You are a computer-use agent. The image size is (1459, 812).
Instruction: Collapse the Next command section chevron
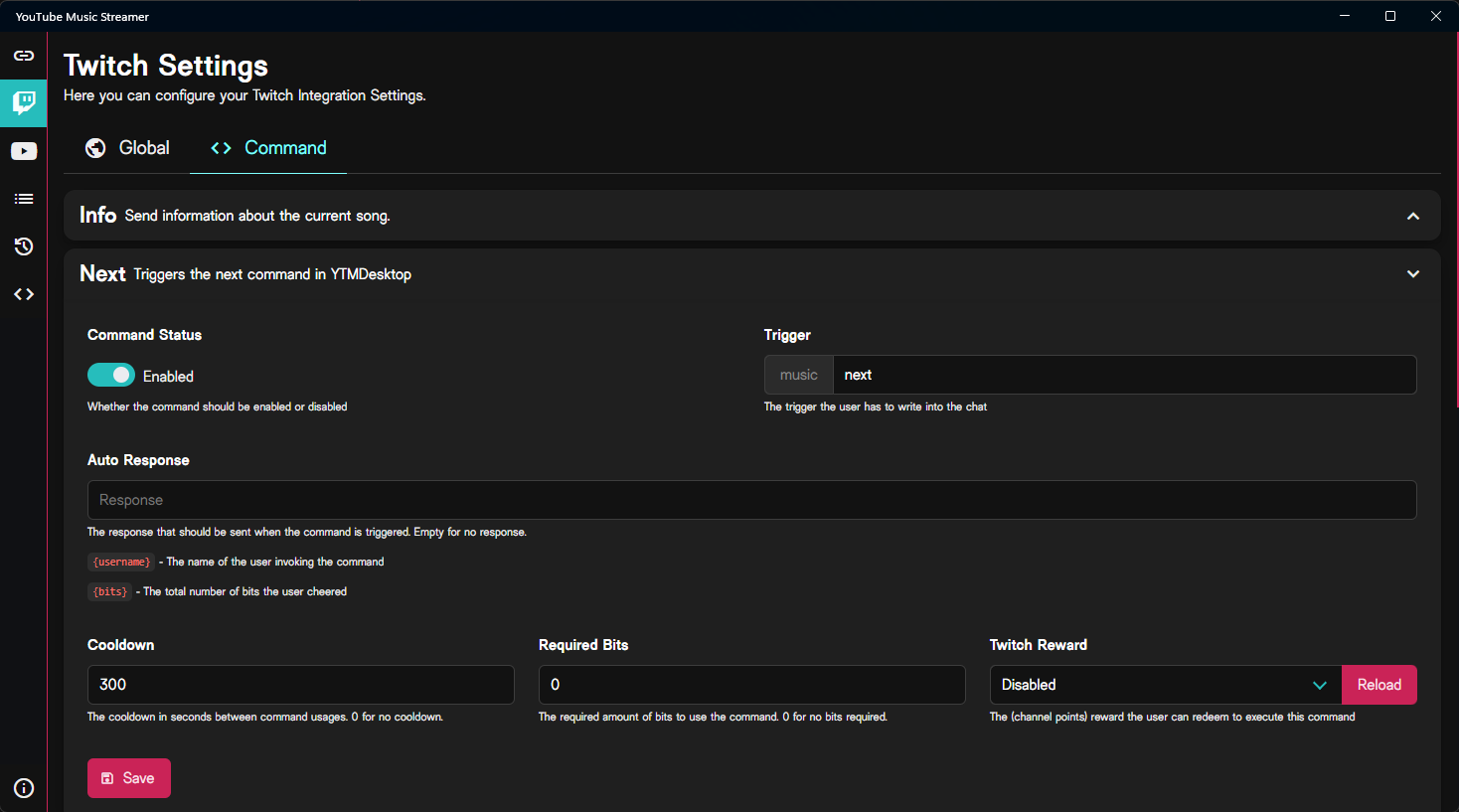[1413, 274]
